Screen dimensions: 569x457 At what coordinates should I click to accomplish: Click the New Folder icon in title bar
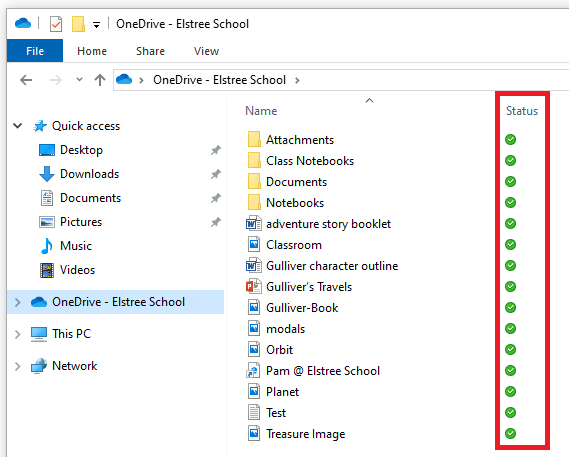[78, 24]
